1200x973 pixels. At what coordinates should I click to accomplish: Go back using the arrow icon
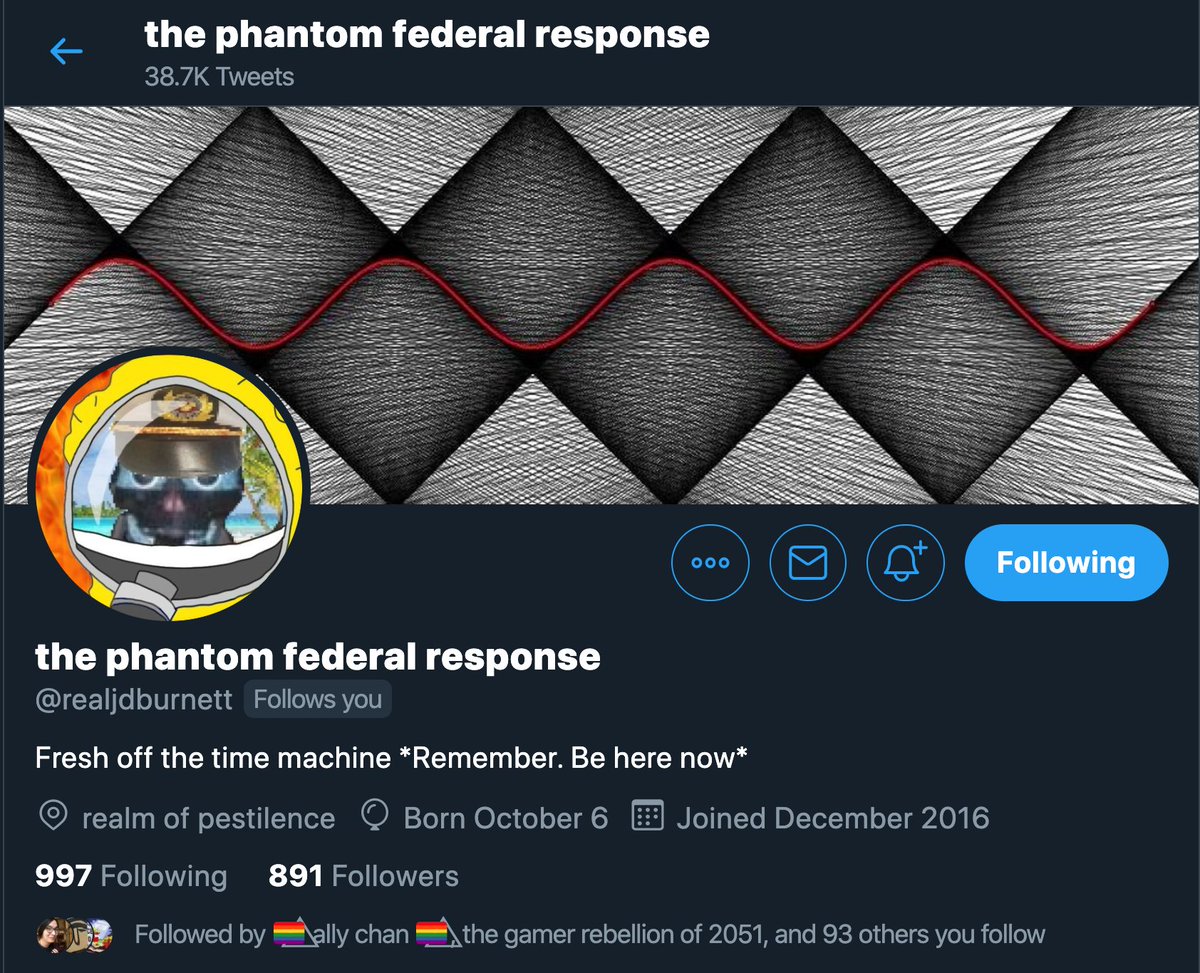pos(66,51)
